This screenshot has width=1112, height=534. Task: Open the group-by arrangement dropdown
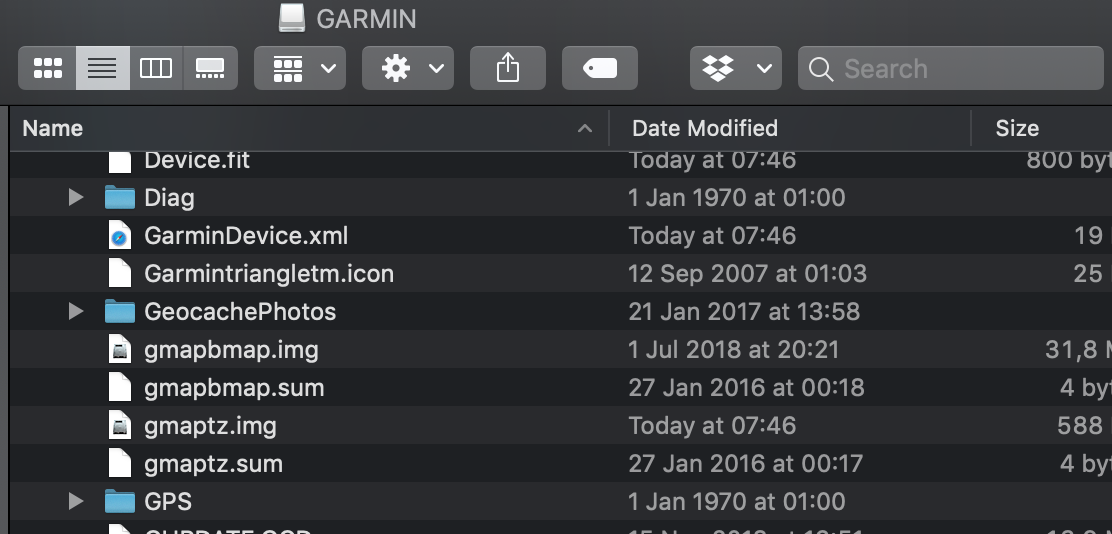300,68
